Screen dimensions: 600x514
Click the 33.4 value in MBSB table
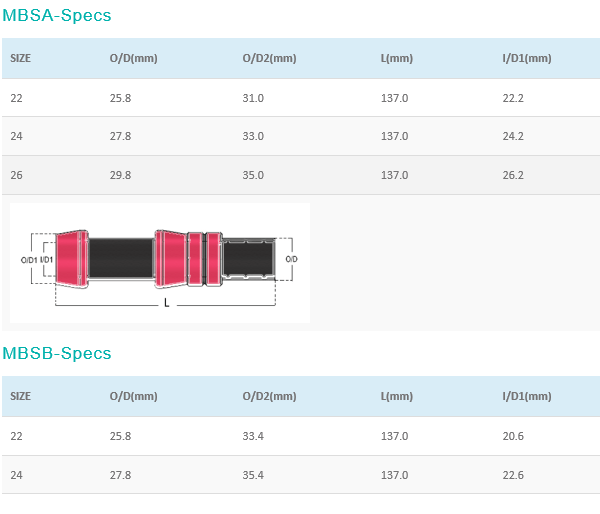click(253, 436)
